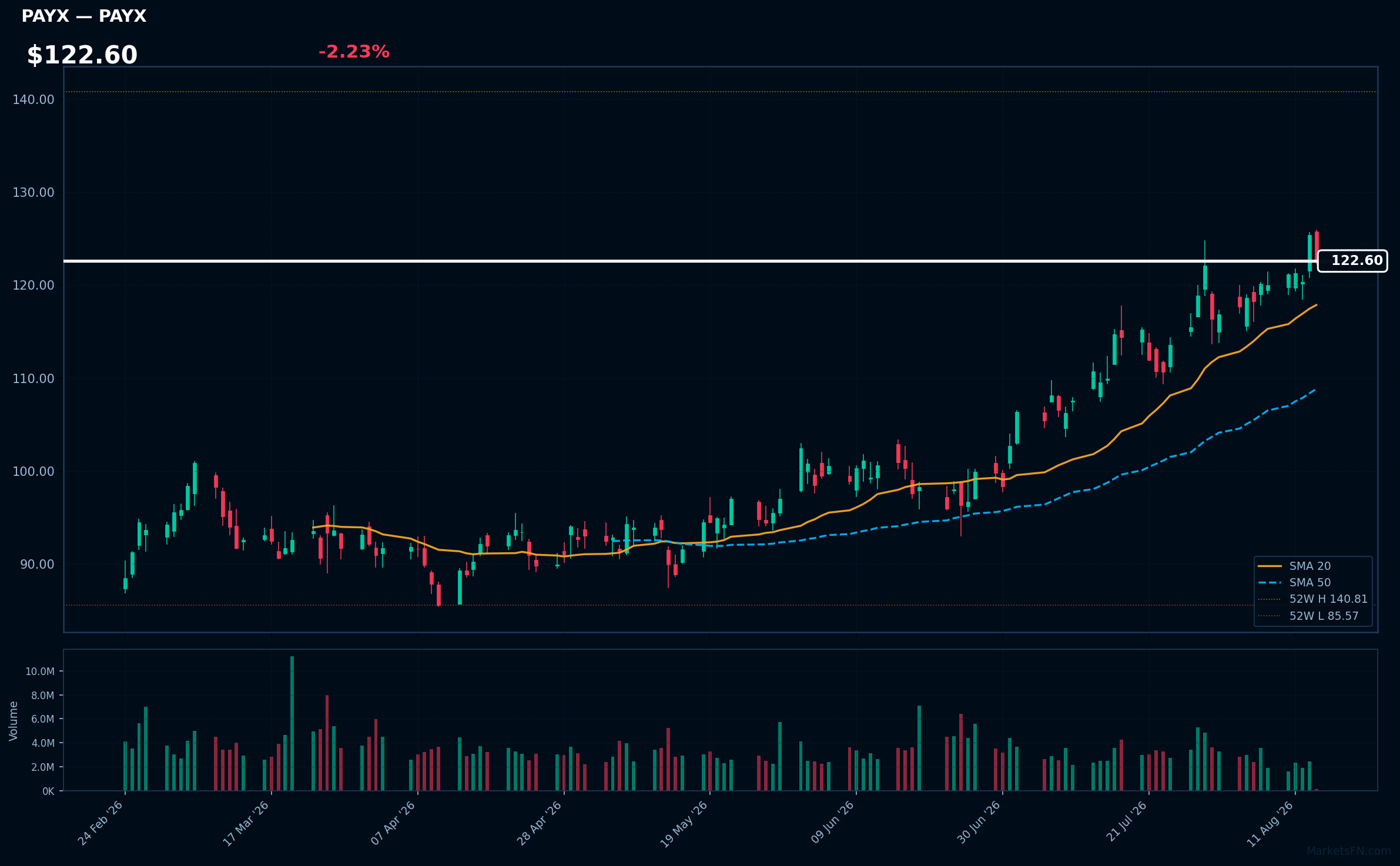Click the 130.00 price axis label
The width and height of the screenshot is (1400, 866).
(x=34, y=193)
